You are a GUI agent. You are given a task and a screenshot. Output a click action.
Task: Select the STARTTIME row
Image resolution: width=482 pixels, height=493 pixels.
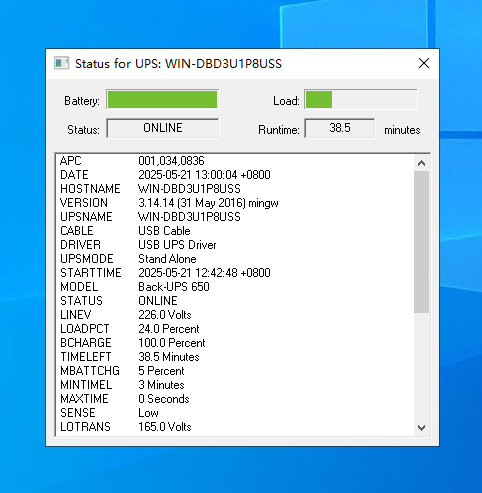[235, 273]
